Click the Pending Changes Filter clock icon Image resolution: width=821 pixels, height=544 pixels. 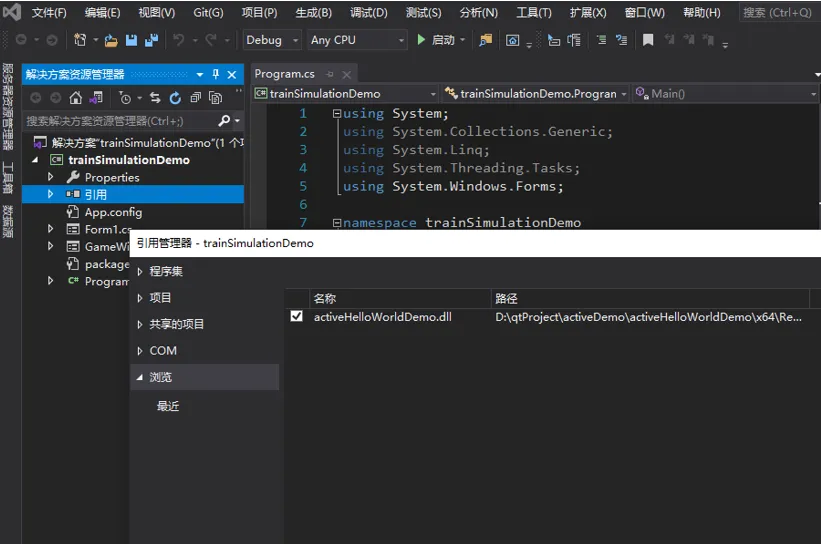click(126, 98)
